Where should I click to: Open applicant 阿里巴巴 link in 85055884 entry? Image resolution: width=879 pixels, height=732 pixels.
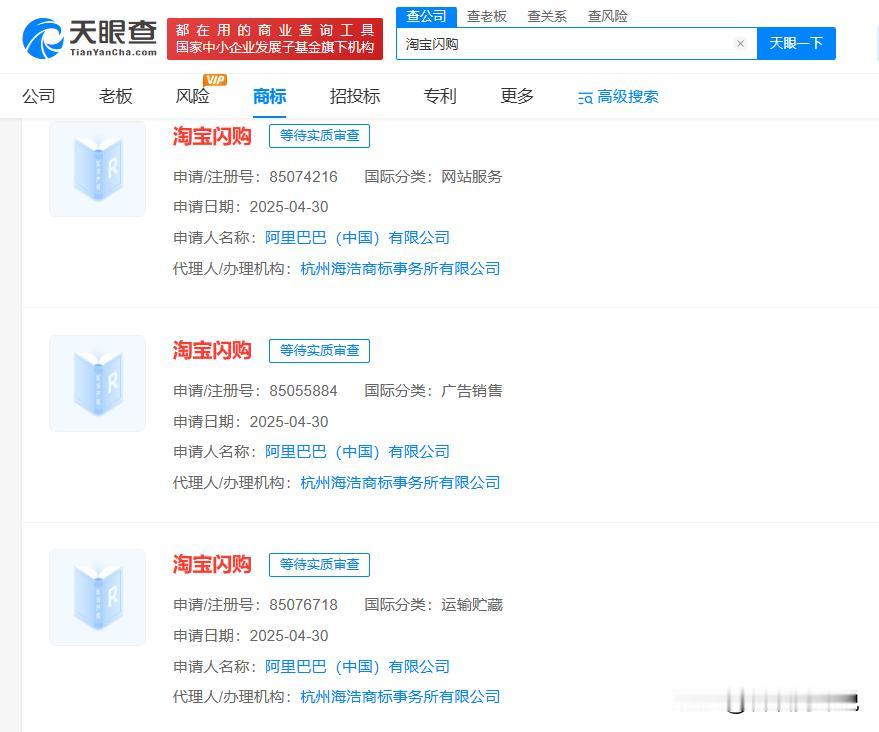click(357, 452)
